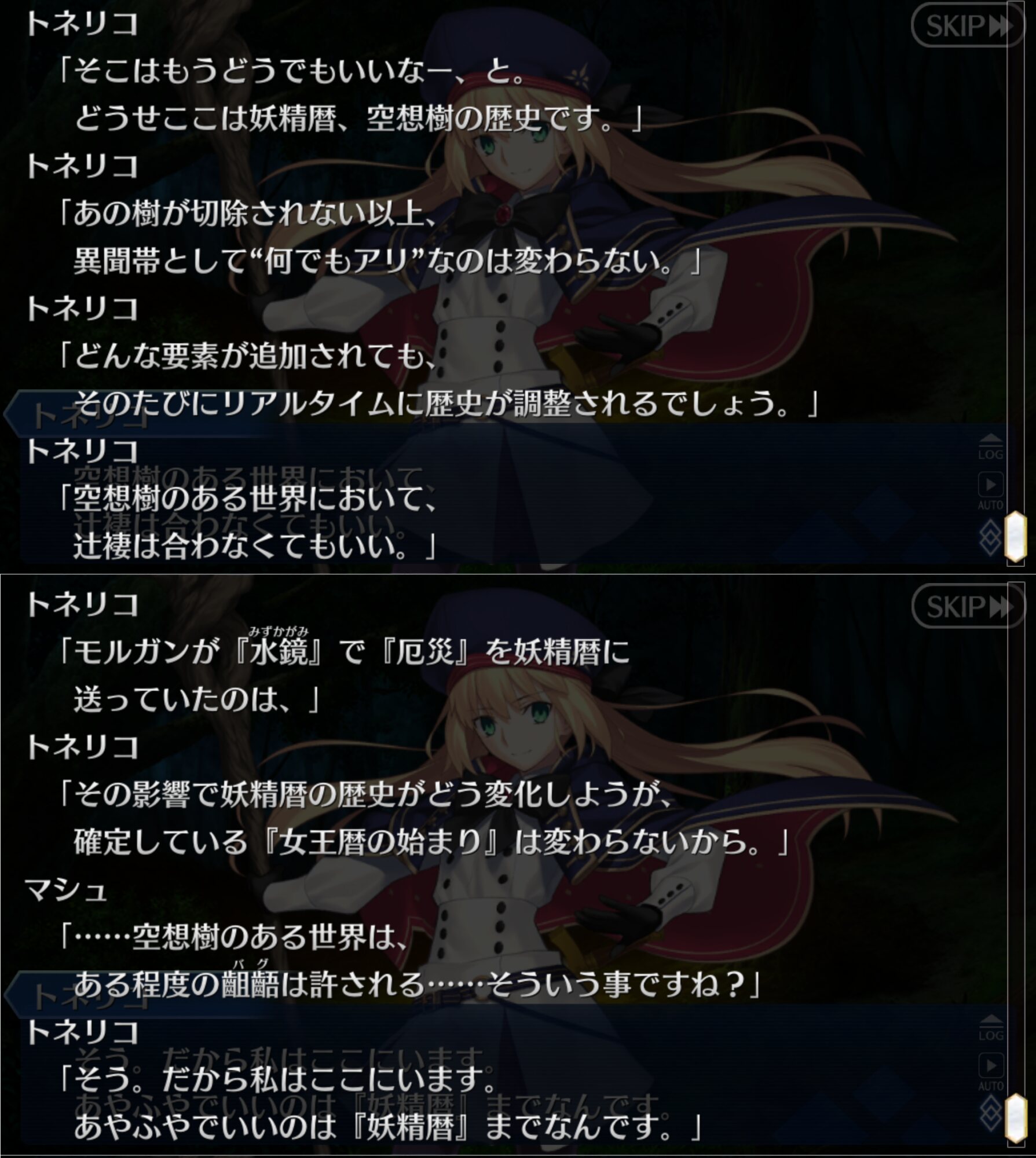Select log line 'そう。だから私はここにいます。'
Image resolution: width=1036 pixels, height=1158 pixels.
(x=277, y=1079)
